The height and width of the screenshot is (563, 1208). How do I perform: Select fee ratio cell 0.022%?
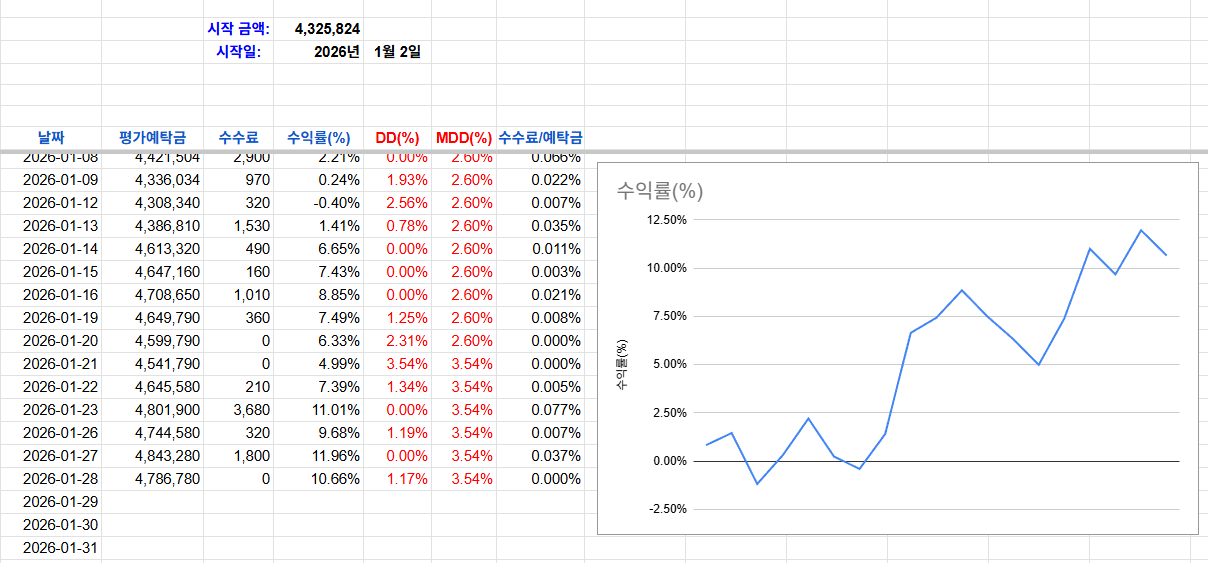(x=540, y=180)
